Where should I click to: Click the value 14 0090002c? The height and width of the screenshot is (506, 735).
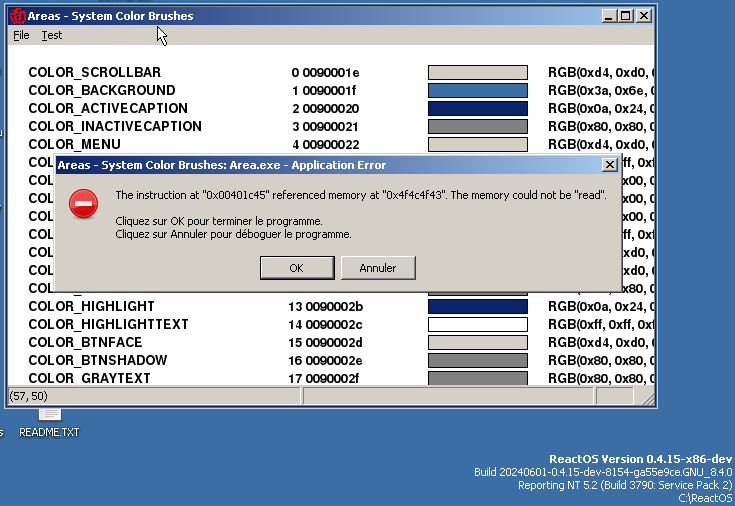tap(325, 325)
